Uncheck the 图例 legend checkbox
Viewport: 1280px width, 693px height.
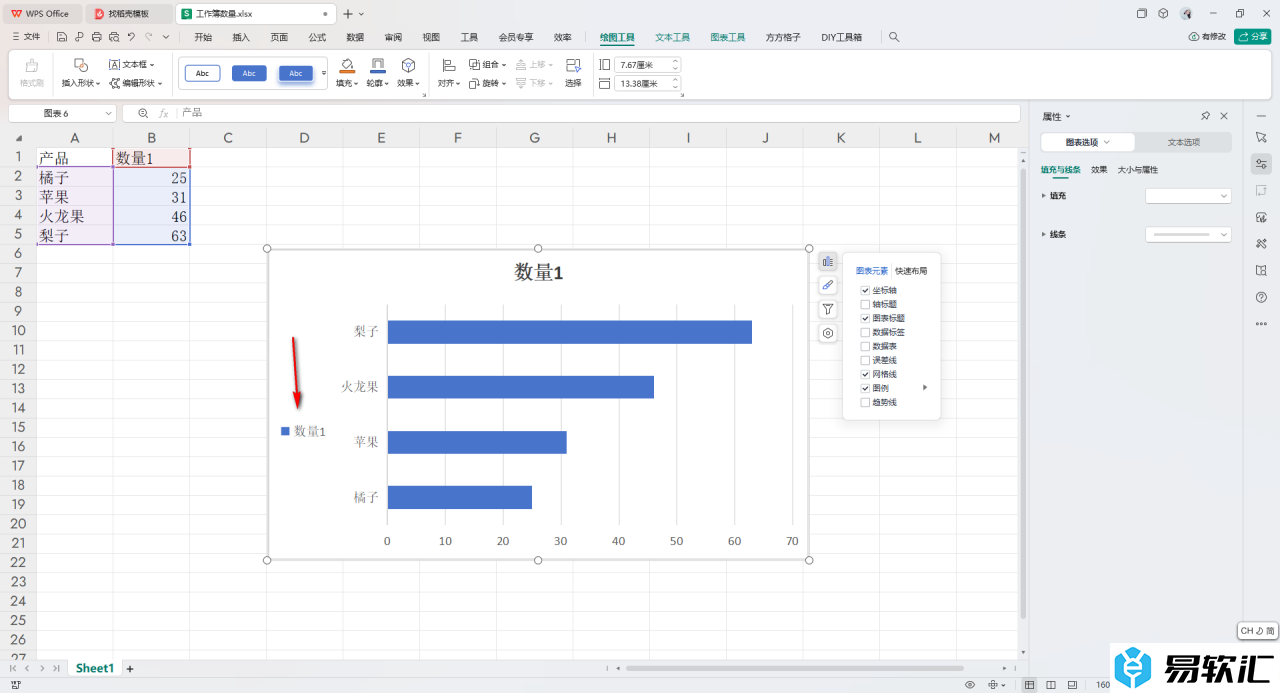(x=865, y=388)
